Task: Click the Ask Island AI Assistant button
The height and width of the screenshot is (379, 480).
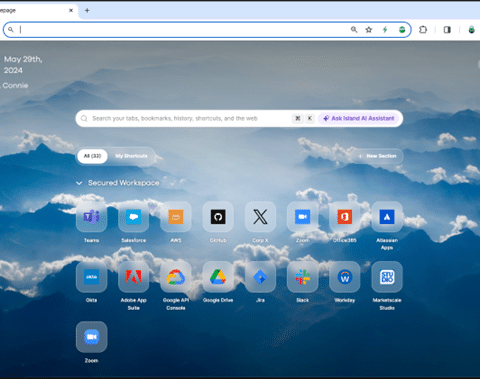Action: 359,118
